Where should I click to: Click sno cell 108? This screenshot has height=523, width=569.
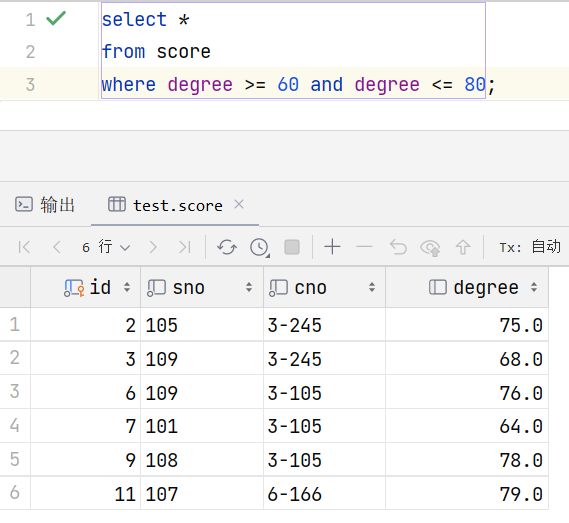coord(202,459)
